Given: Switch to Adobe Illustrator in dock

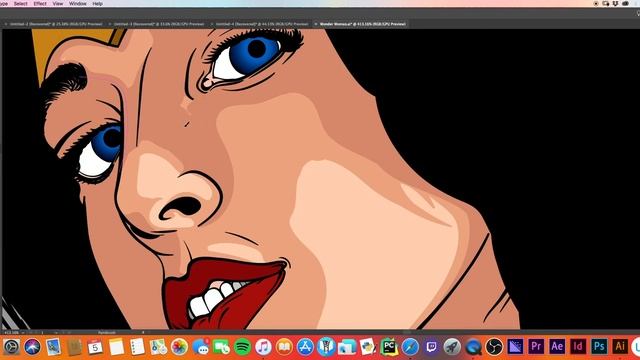Looking at the screenshot, I should 620,347.
